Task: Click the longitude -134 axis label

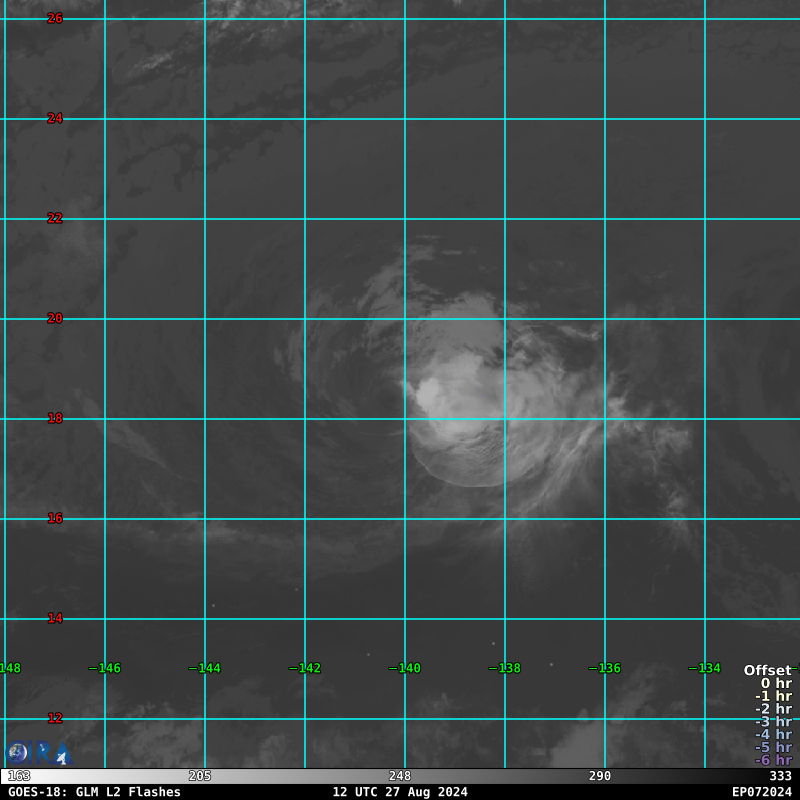Action: tap(704, 668)
